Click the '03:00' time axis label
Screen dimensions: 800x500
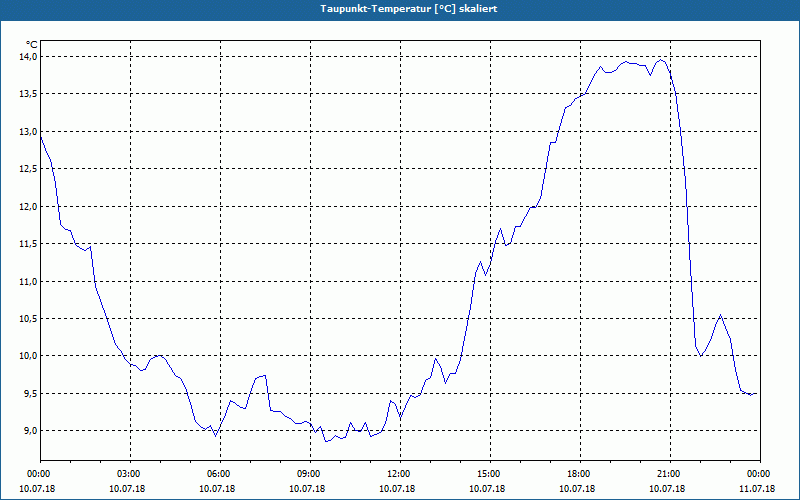128,474
